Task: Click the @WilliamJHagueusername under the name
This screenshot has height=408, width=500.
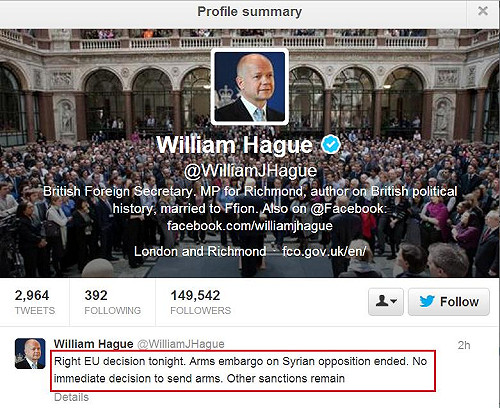Action: pyautogui.click(x=250, y=171)
